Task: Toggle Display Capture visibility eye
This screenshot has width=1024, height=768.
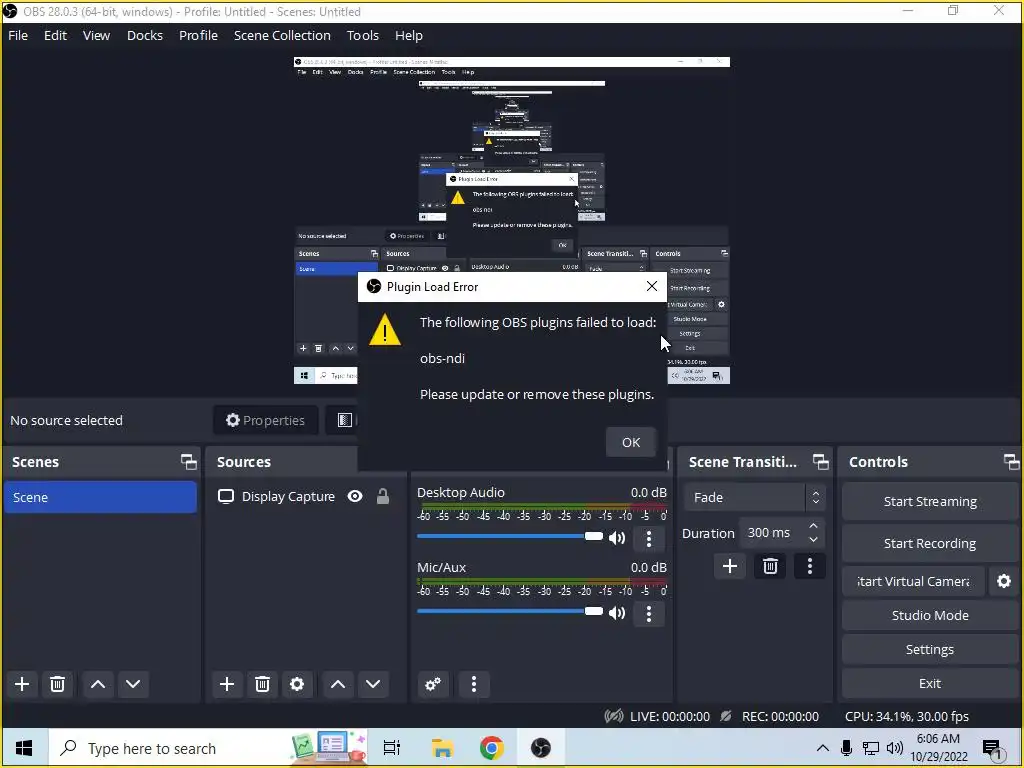Action: point(355,496)
